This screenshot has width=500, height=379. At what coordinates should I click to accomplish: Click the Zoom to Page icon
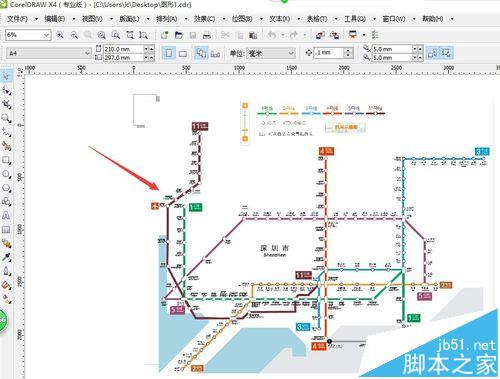click(x=116, y=35)
